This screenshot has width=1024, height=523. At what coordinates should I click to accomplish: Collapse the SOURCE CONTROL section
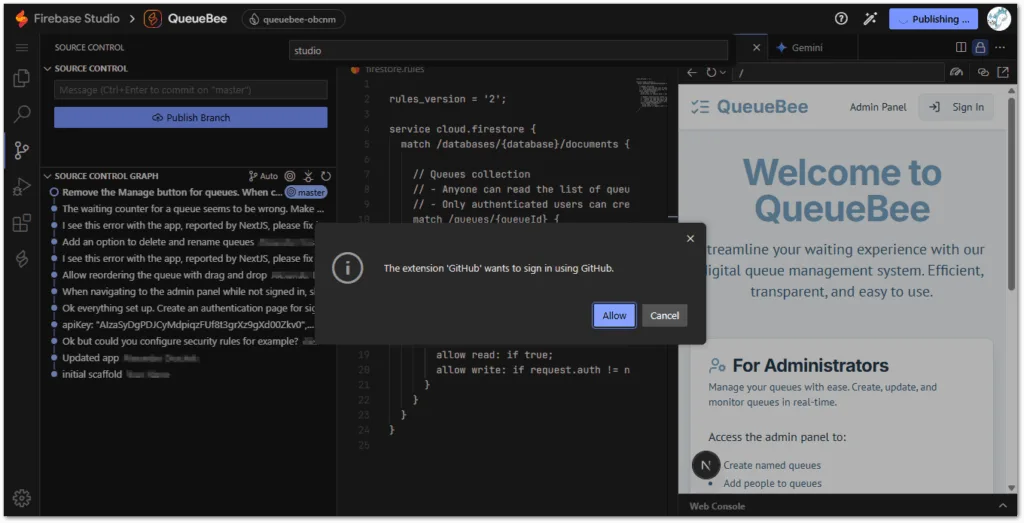pyautogui.click(x=47, y=69)
